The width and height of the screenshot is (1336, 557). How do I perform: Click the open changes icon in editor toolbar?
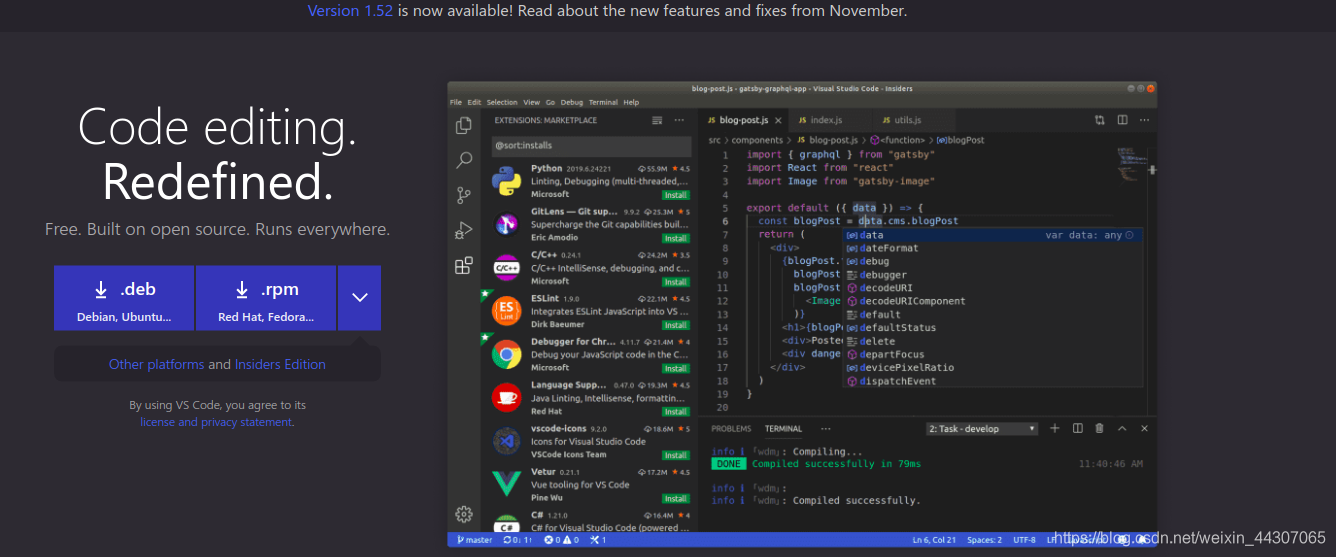pyautogui.click(x=1100, y=120)
